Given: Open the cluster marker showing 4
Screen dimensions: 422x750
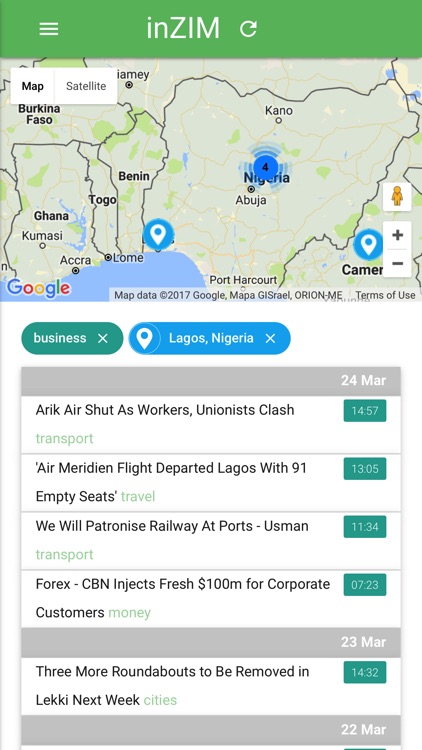Looking at the screenshot, I should [265, 168].
